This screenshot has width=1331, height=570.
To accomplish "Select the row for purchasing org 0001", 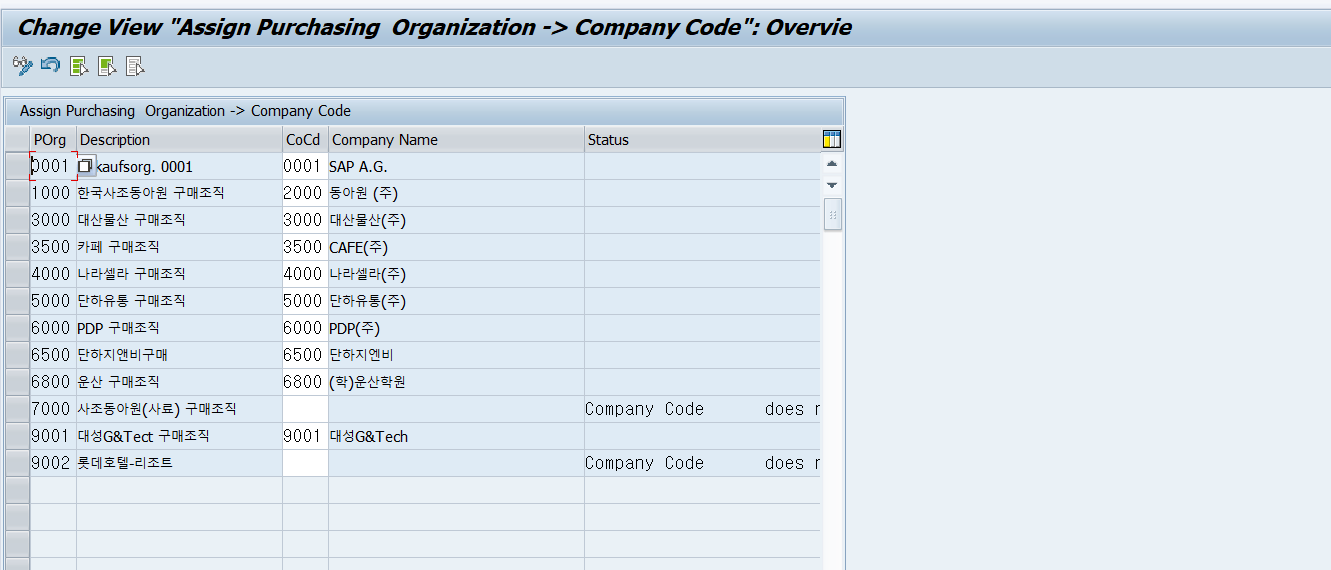I will pos(17,166).
